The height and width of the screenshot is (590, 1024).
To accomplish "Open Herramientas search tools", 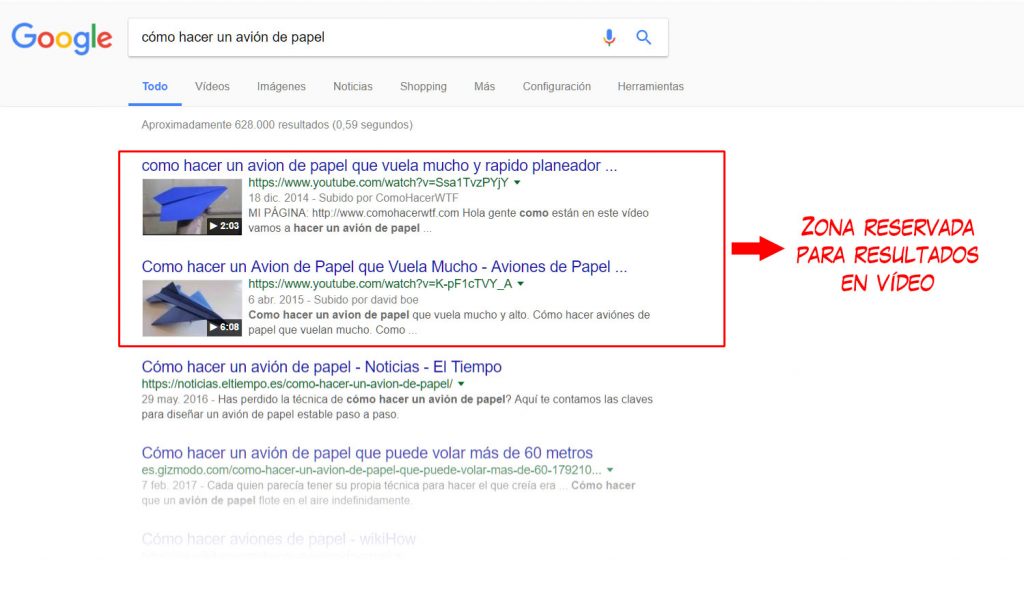I will point(650,87).
